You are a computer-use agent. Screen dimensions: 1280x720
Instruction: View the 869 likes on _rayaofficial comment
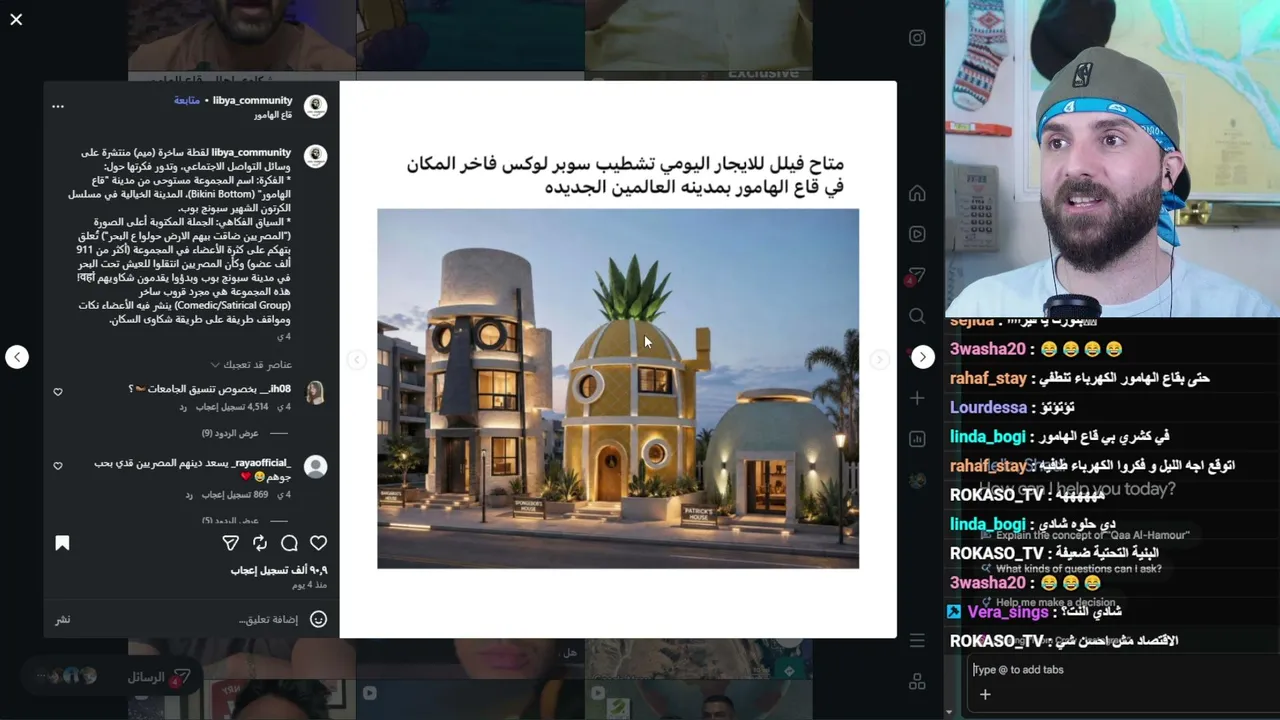click(x=235, y=495)
